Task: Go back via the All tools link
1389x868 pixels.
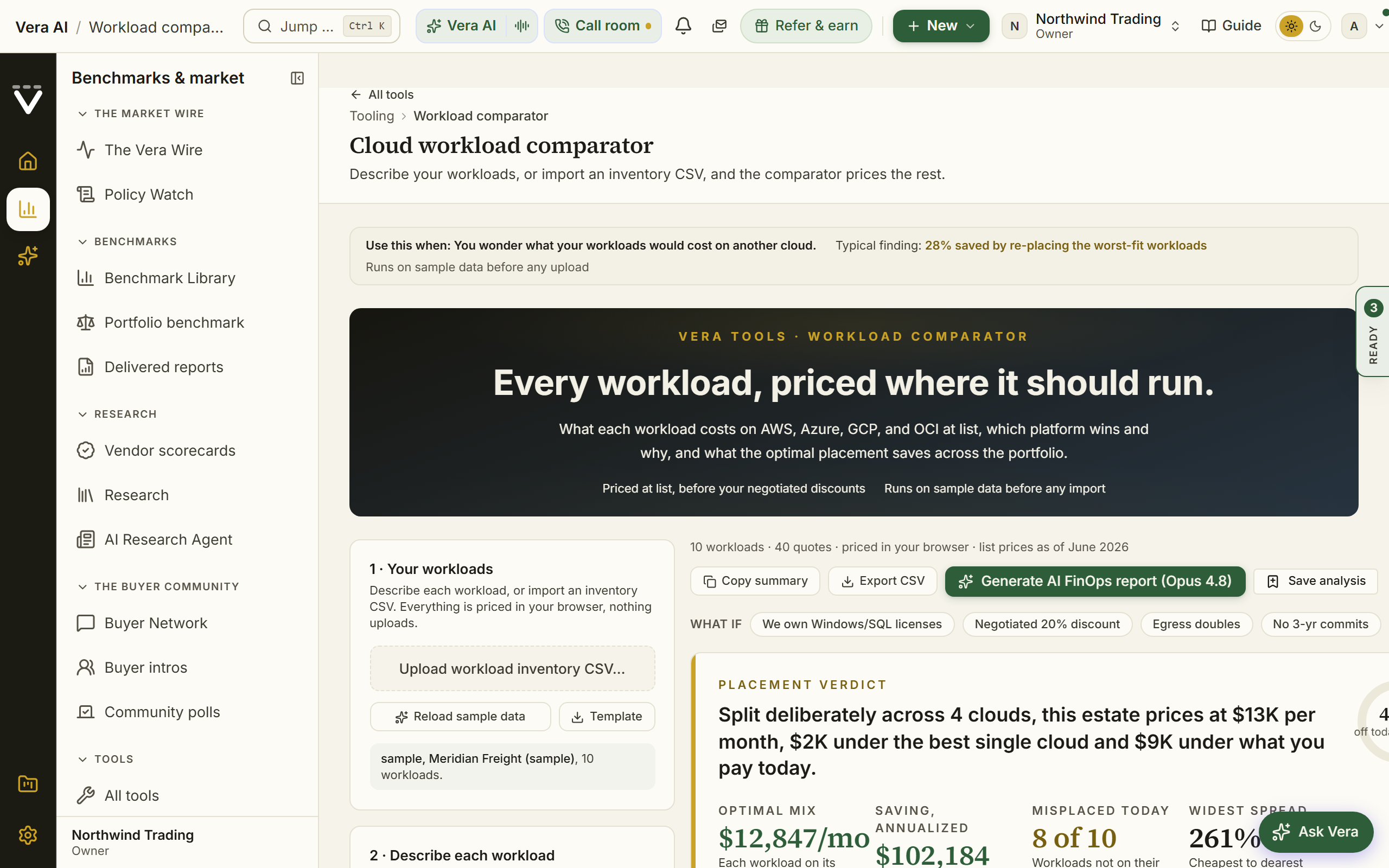Action: [x=383, y=95]
